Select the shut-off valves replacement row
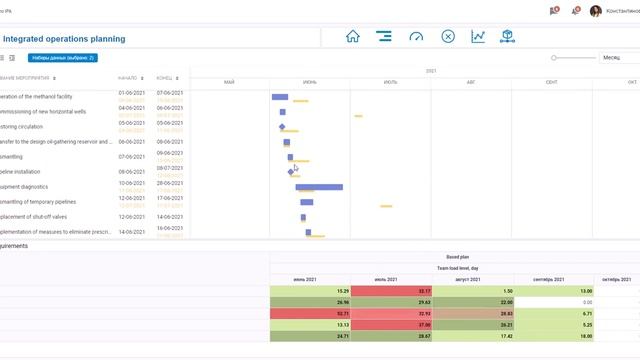640x360 pixels. [x=94, y=217]
